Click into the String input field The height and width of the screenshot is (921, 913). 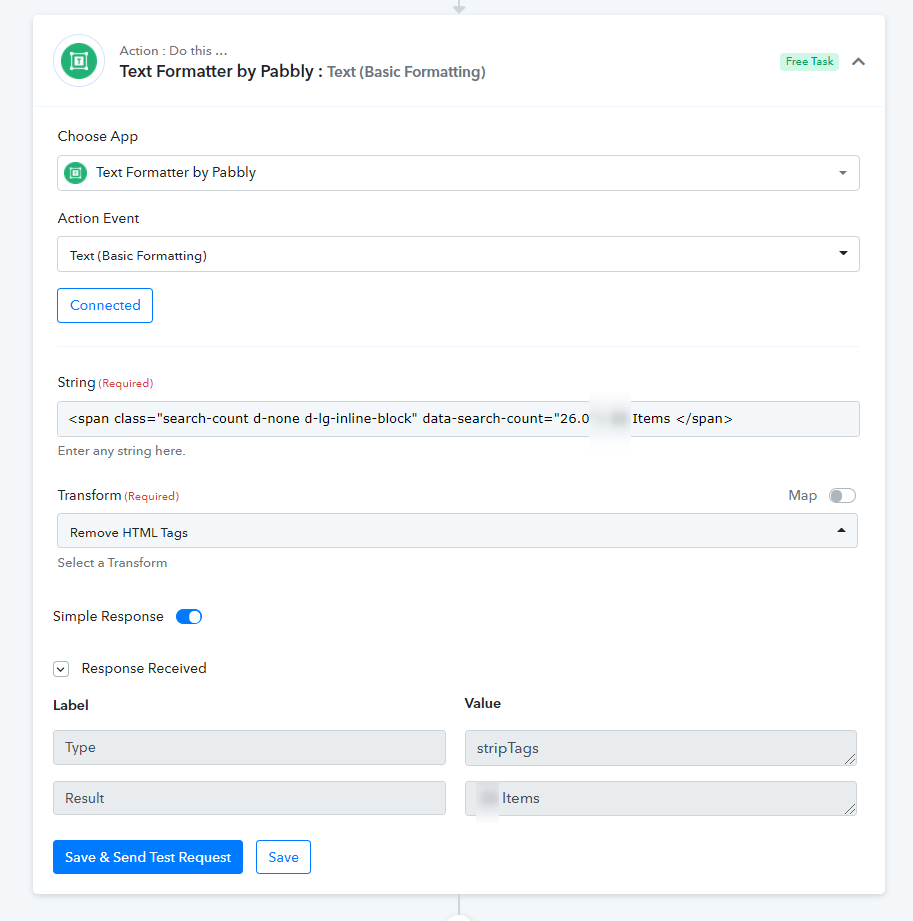coord(458,419)
